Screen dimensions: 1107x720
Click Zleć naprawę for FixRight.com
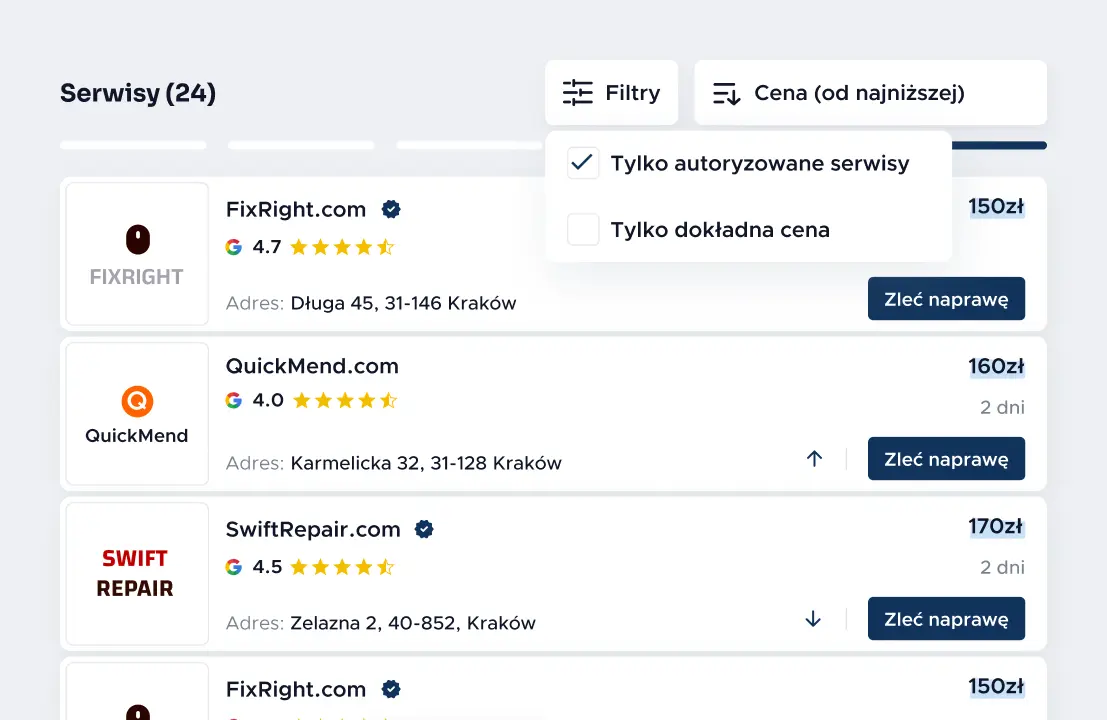click(946, 298)
